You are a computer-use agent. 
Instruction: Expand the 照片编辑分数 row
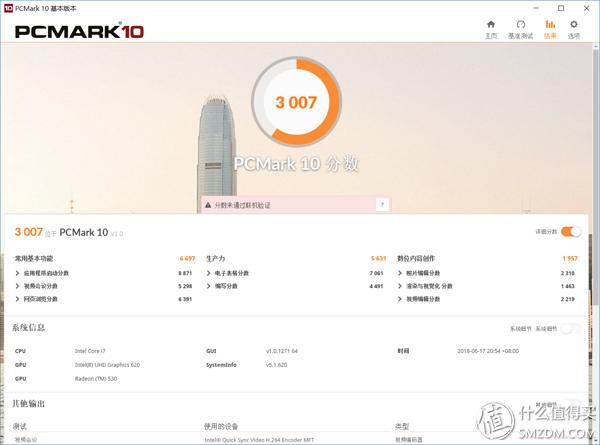(x=400, y=273)
